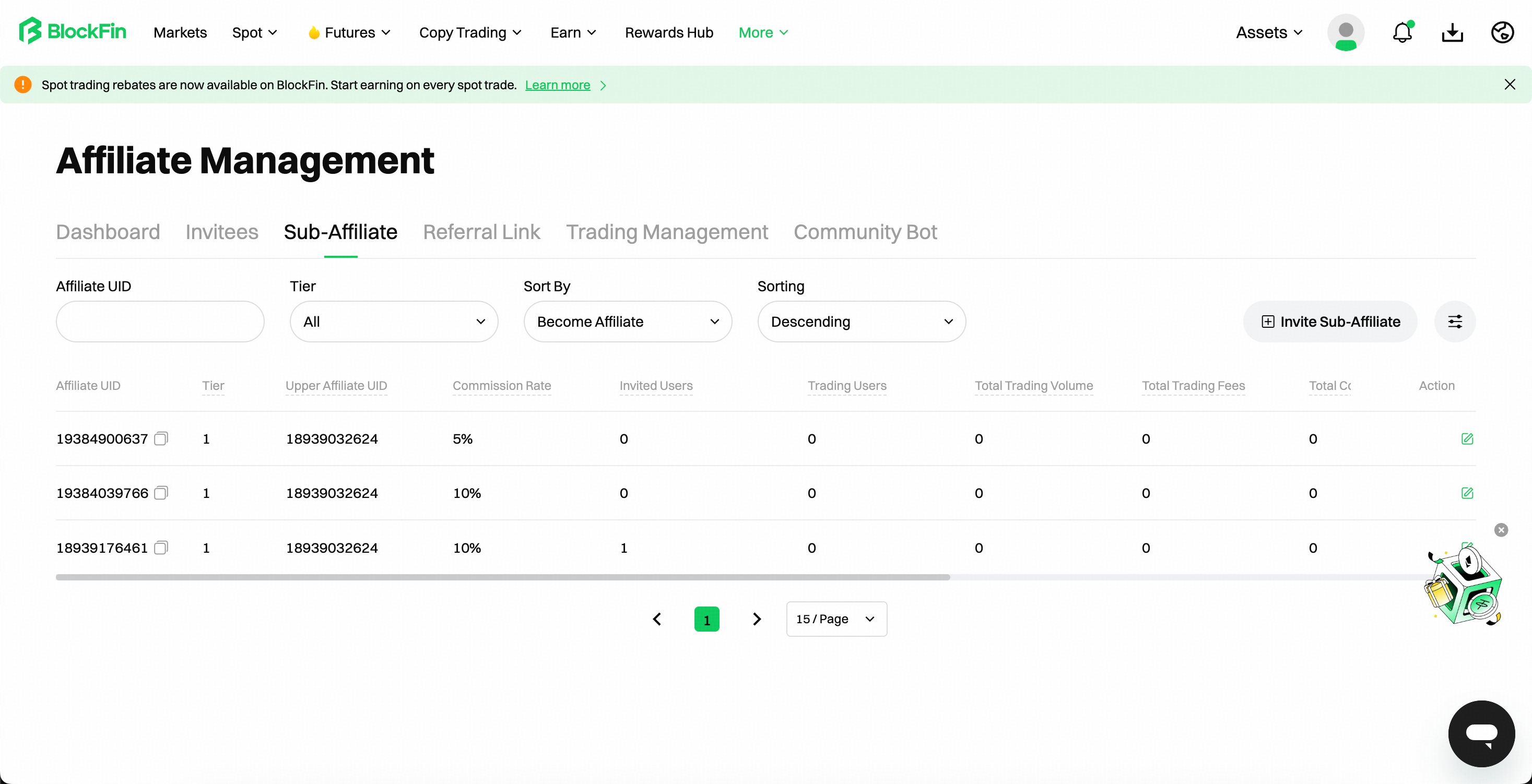Copy affiliate UID 19384039766
This screenshot has height=784, width=1532.
pos(161,493)
